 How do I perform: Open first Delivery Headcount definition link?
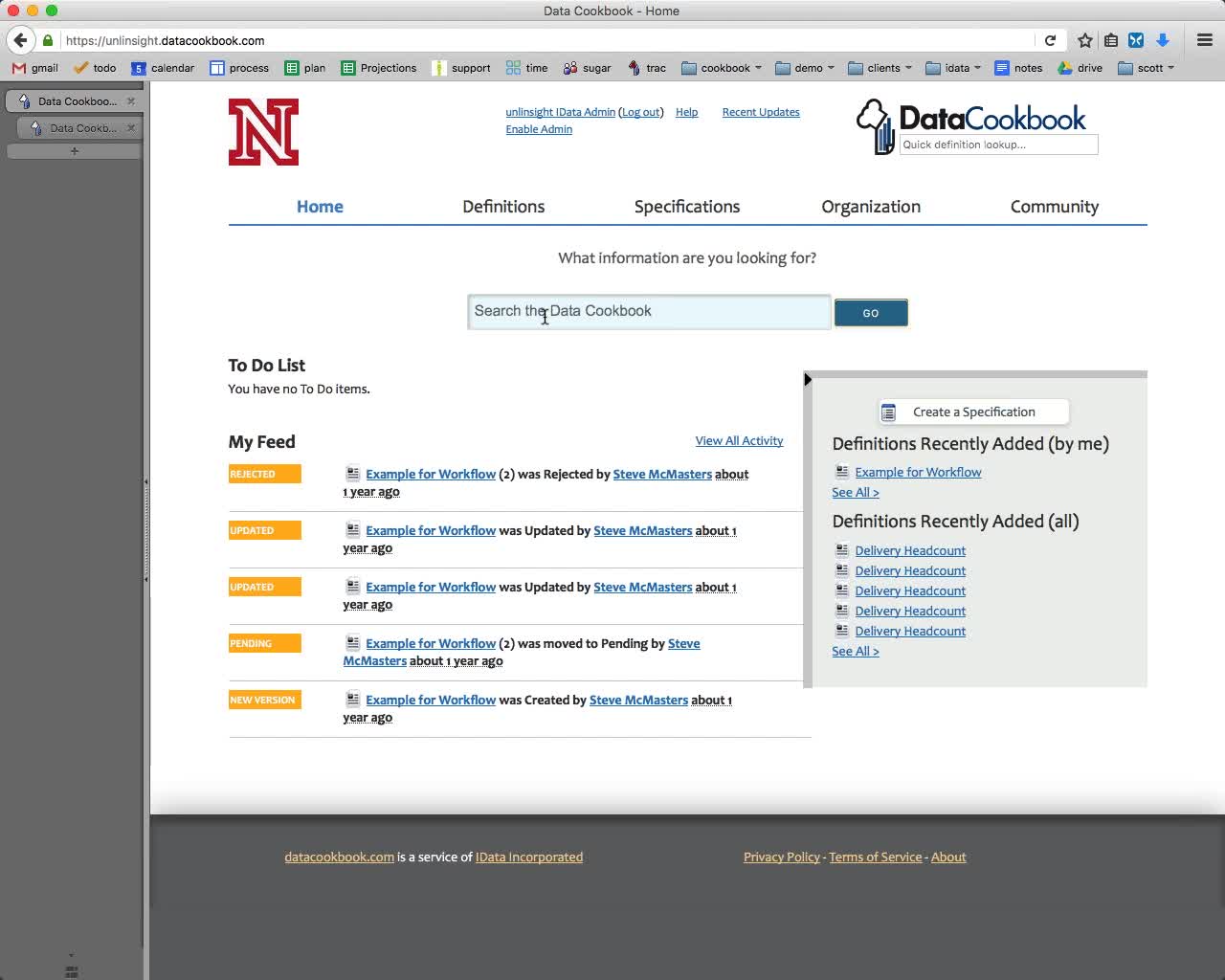(x=910, y=550)
